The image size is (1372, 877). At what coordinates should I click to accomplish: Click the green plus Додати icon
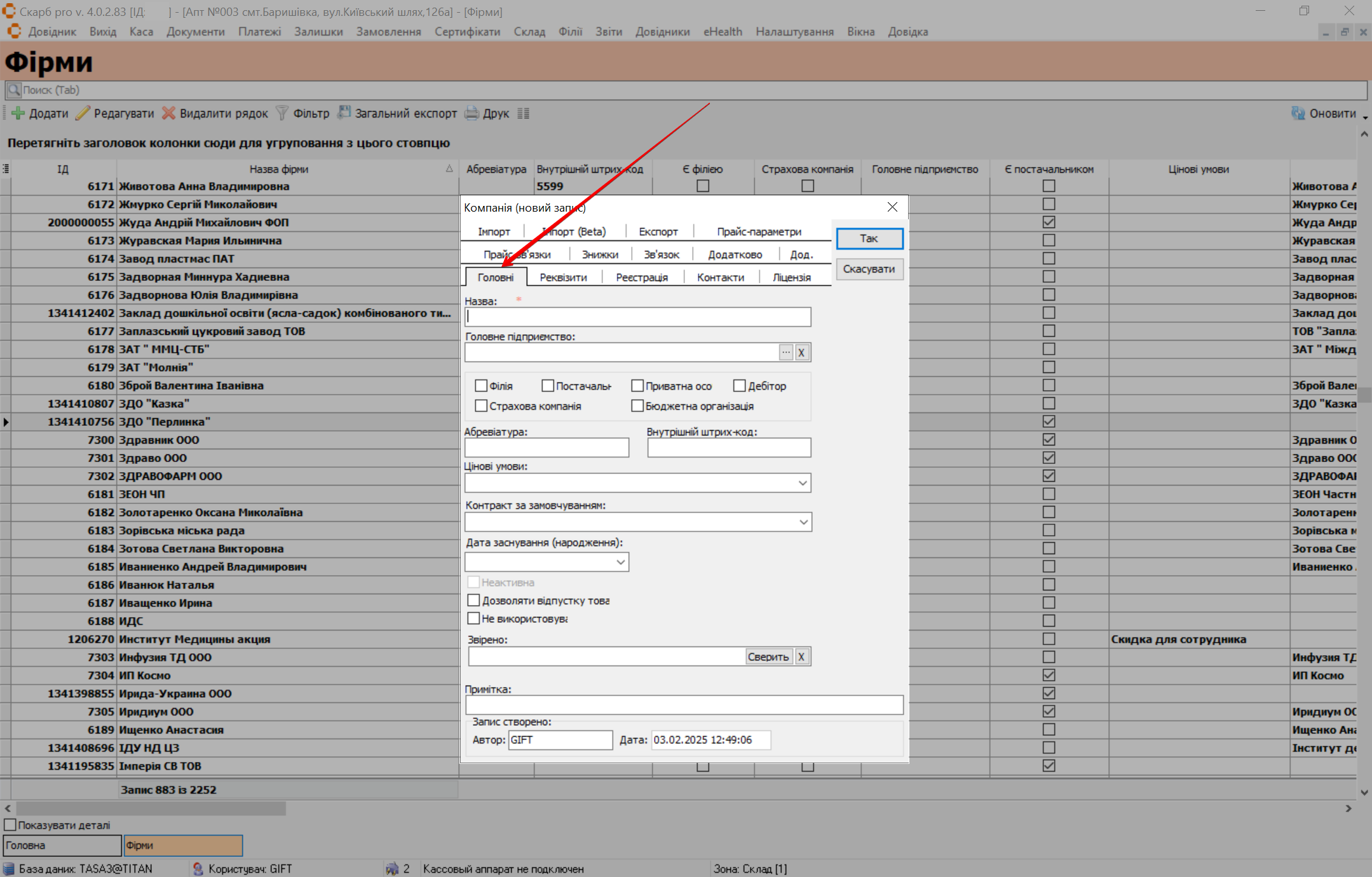18,113
